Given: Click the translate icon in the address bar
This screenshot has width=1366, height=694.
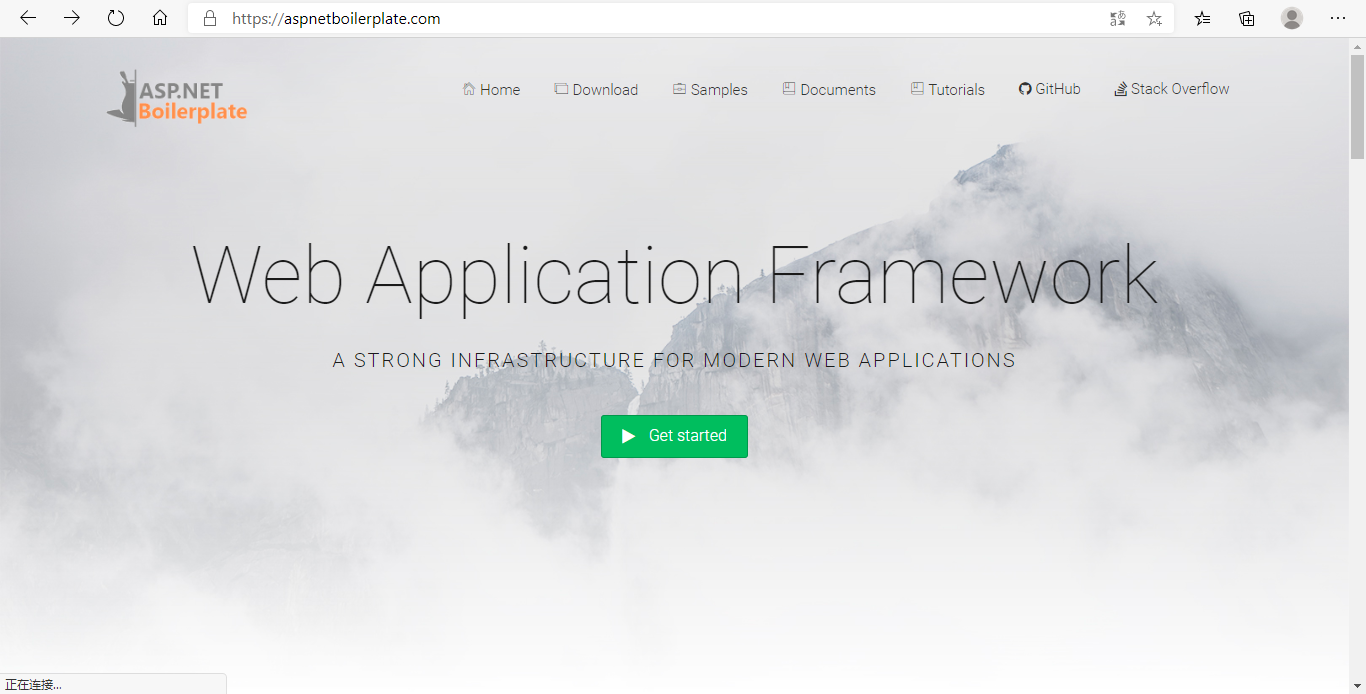Looking at the screenshot, I should [x=1117, y=18].
